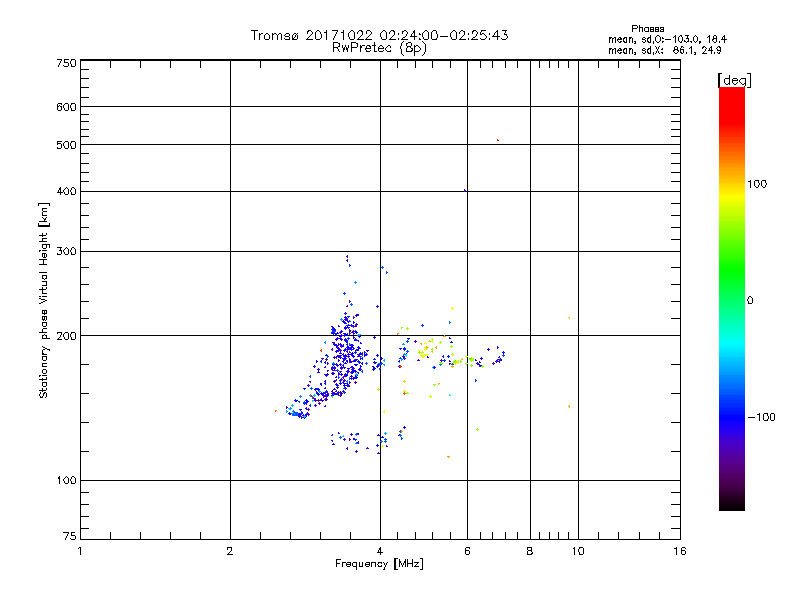Click the x-axis tick label '16'
The width and height of the screenshot is (800, 600).
coord(680,551)
